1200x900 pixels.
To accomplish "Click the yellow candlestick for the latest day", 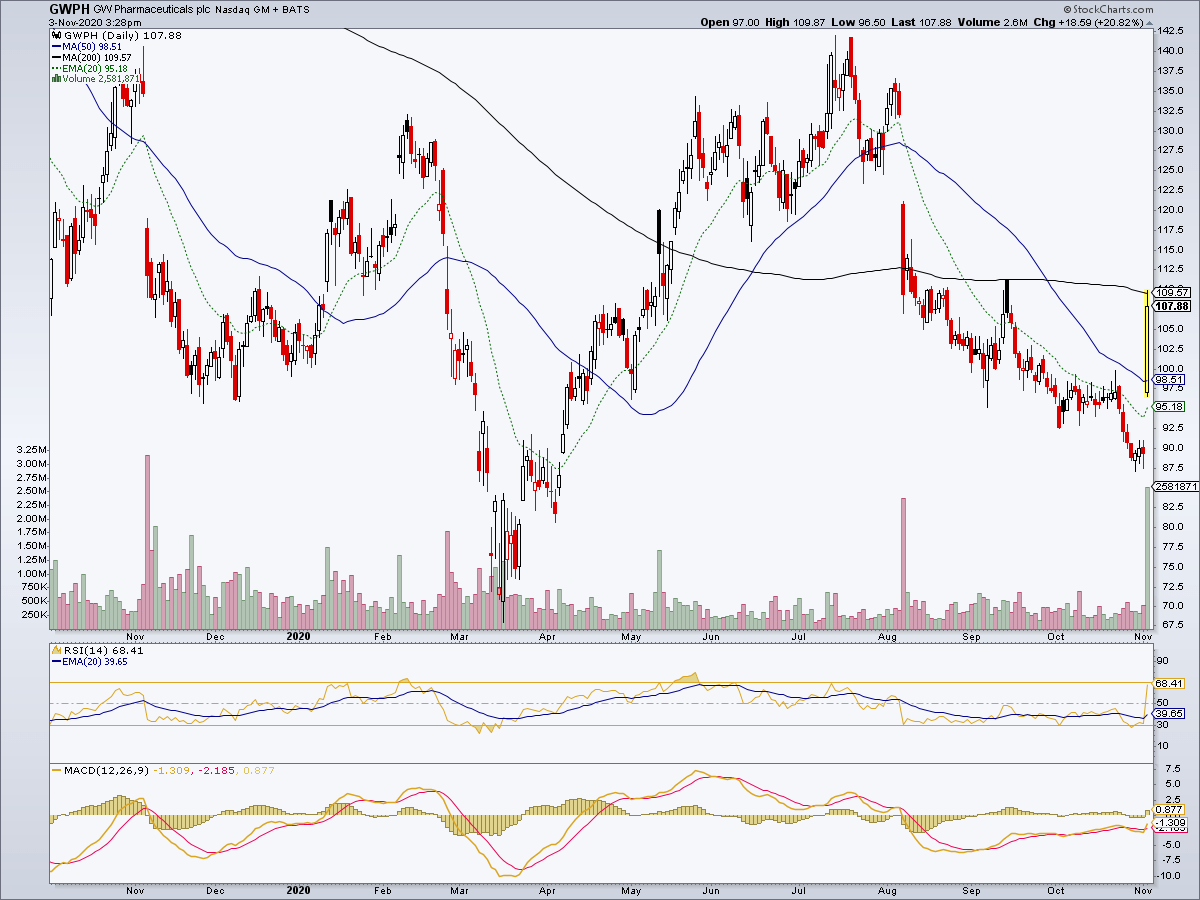I will (x=1145, y=342).
